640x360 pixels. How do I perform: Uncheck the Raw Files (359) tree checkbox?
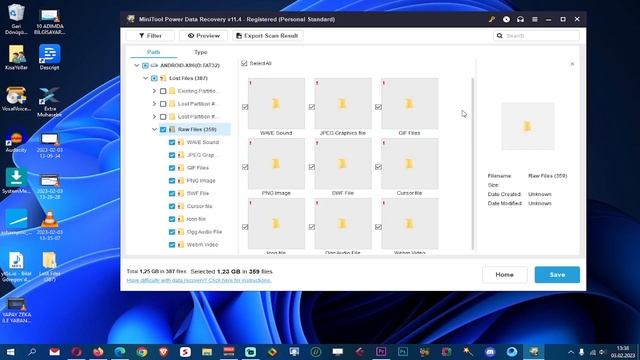[x=163, y=129]
